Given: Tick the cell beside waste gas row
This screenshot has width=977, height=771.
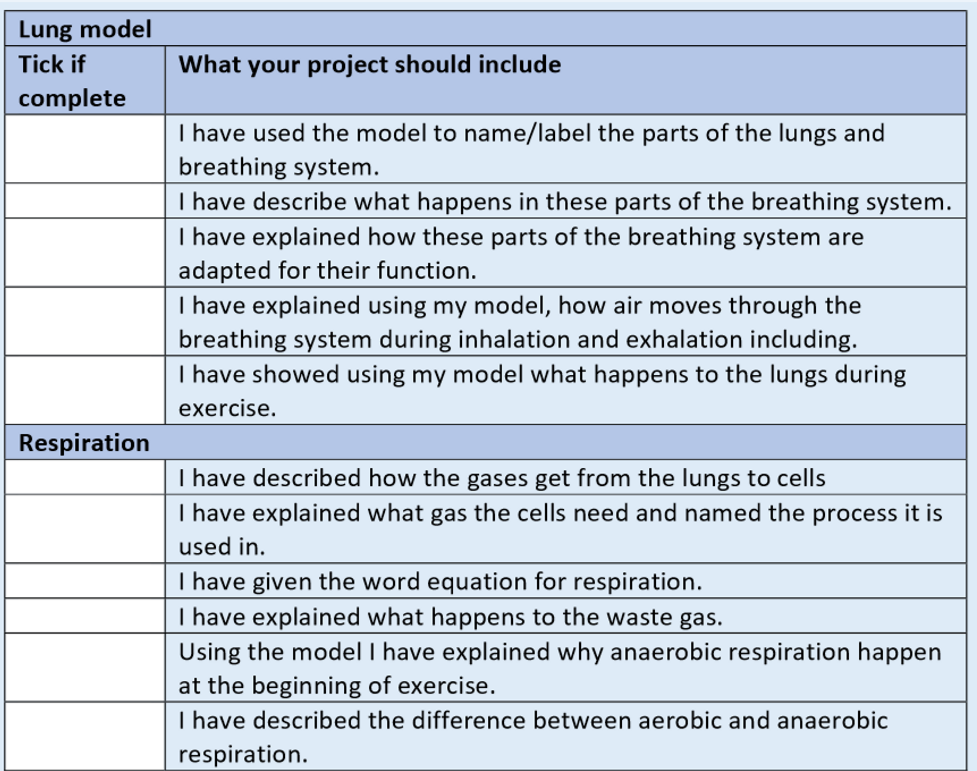Looking at the screenshot, I should point(85,616).
